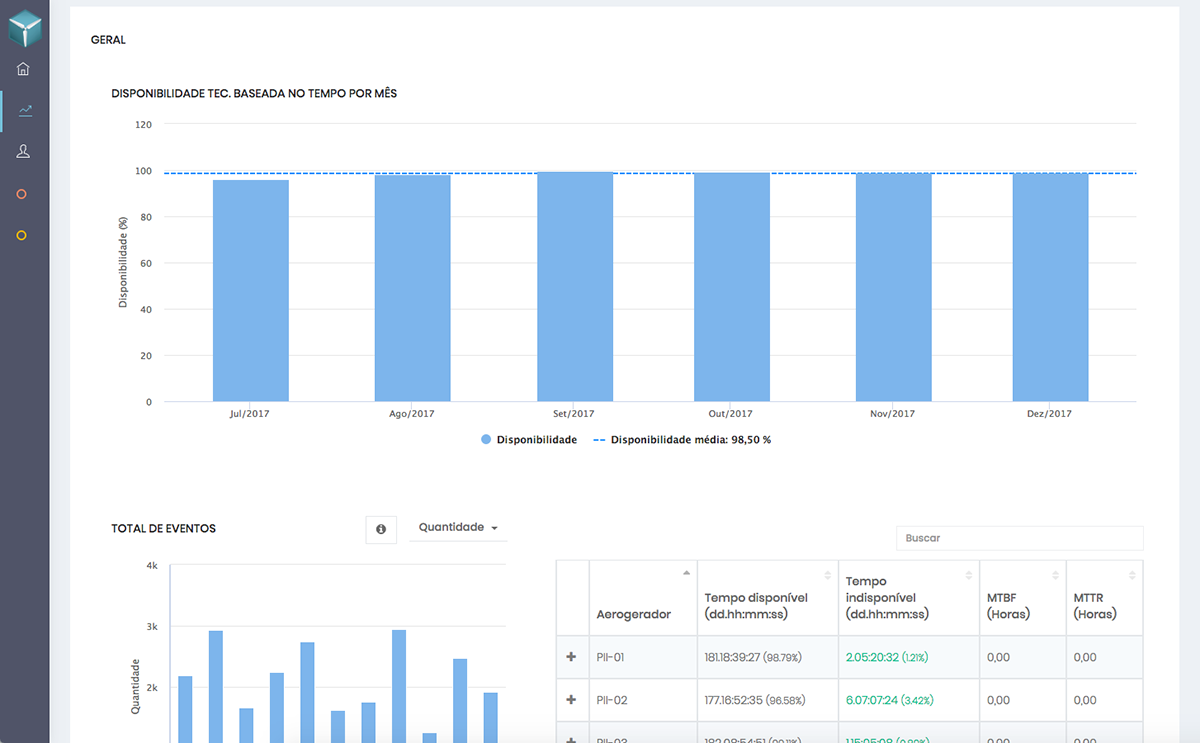Open the user profile icon in sidebar

(x=23, y=151)
